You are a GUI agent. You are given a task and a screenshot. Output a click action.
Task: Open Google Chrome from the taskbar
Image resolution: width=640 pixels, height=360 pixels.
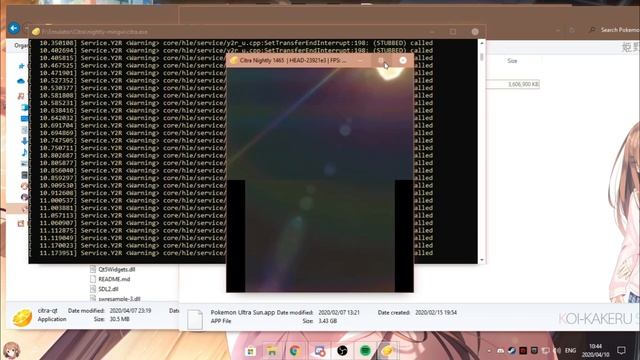point(295,351)
